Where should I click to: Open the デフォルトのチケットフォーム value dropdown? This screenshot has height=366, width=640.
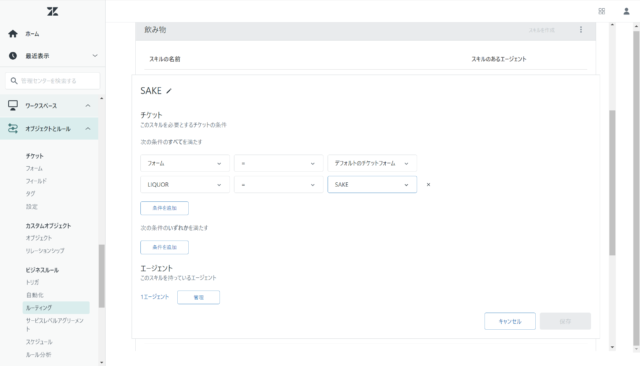[x=372, y=163]
